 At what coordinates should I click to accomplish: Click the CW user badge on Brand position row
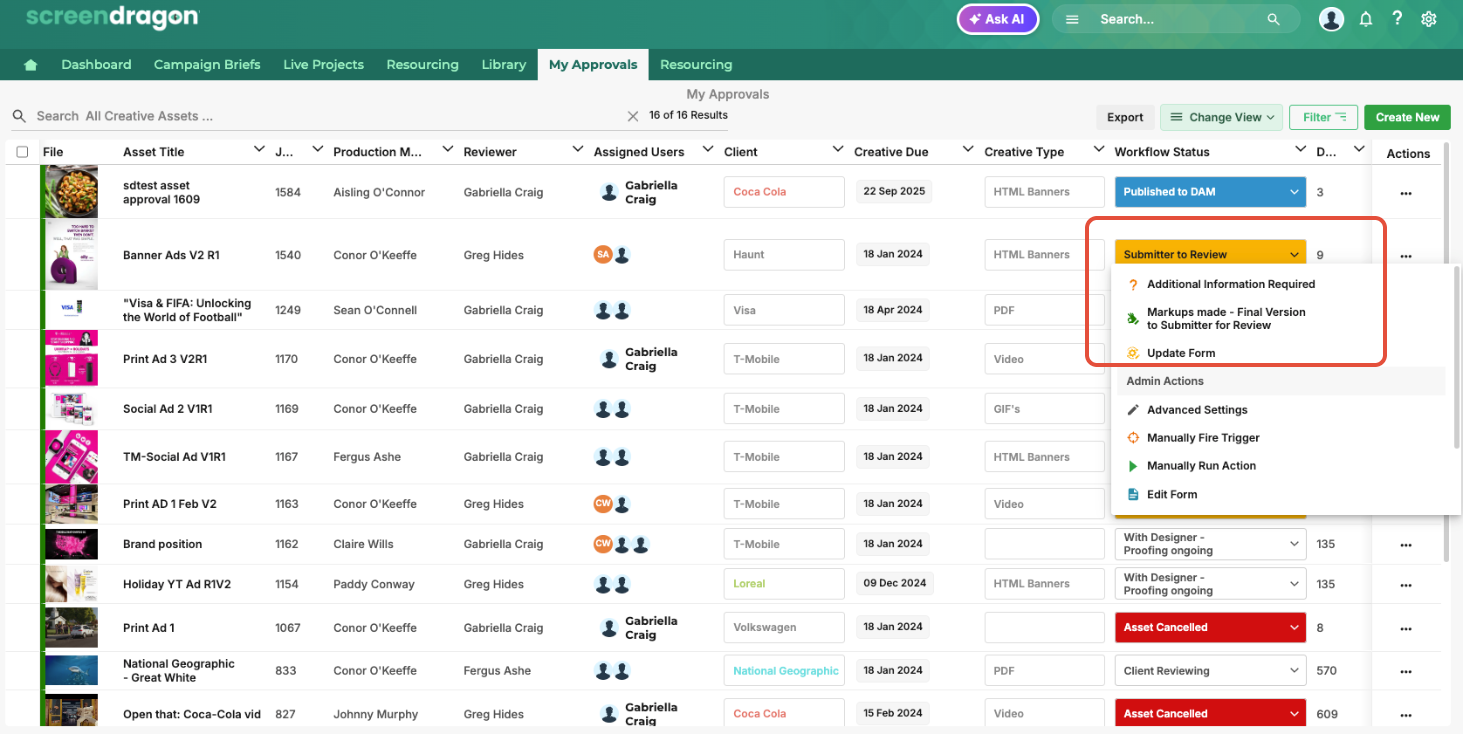602,544
